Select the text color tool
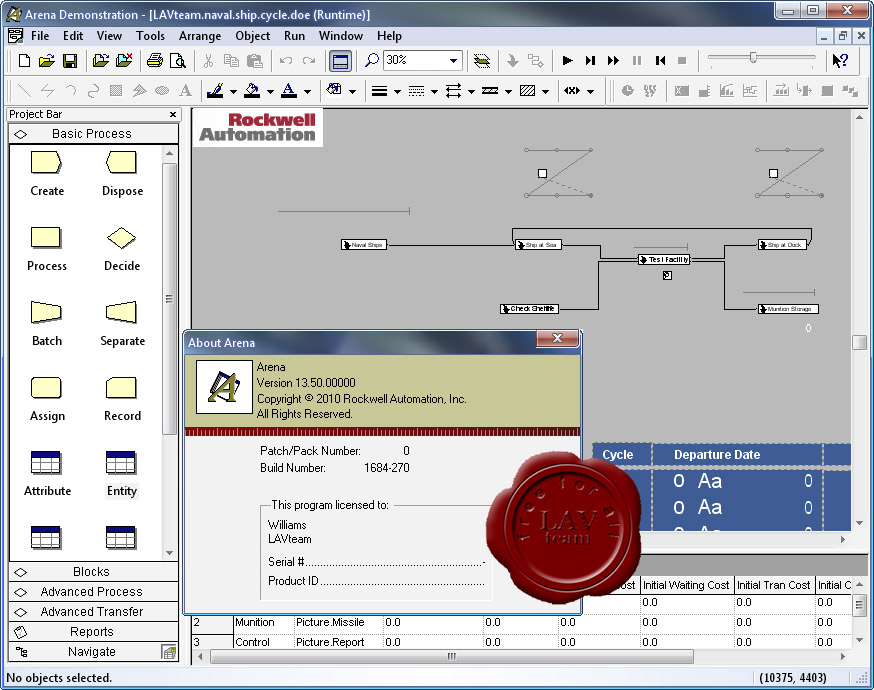The height and width of the screenshot is (690, 874). (289, 90)
